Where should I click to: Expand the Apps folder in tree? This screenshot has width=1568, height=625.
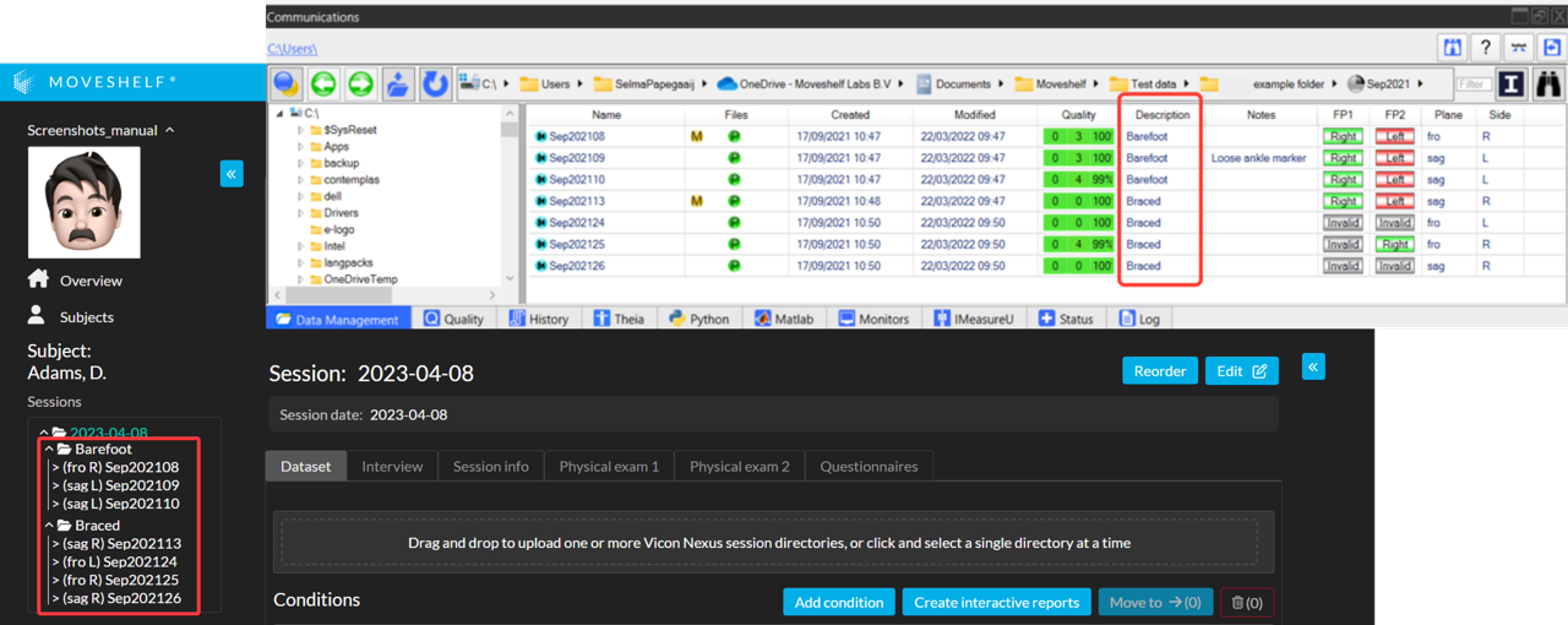pyautogui.click(x=300, y=147)
